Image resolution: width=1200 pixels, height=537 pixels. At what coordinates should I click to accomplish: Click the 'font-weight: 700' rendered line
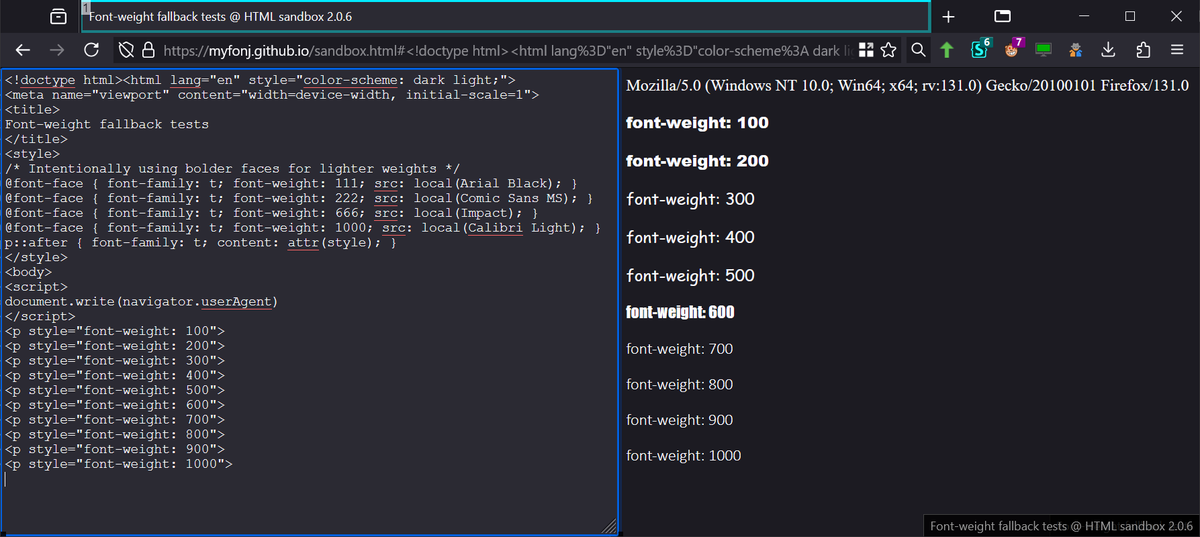point(679,349)
